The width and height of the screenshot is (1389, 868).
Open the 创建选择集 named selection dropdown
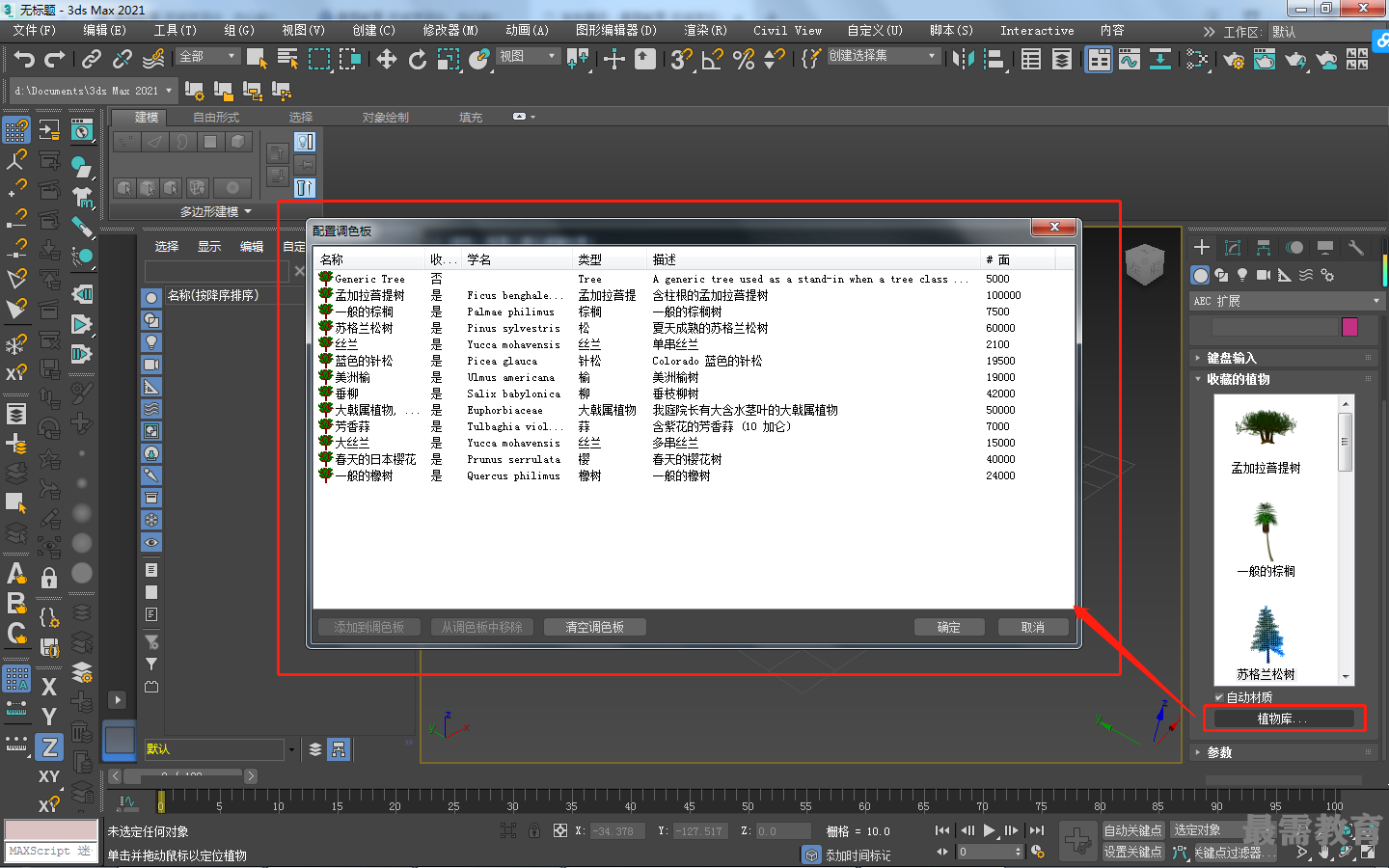tap(883, 56)
